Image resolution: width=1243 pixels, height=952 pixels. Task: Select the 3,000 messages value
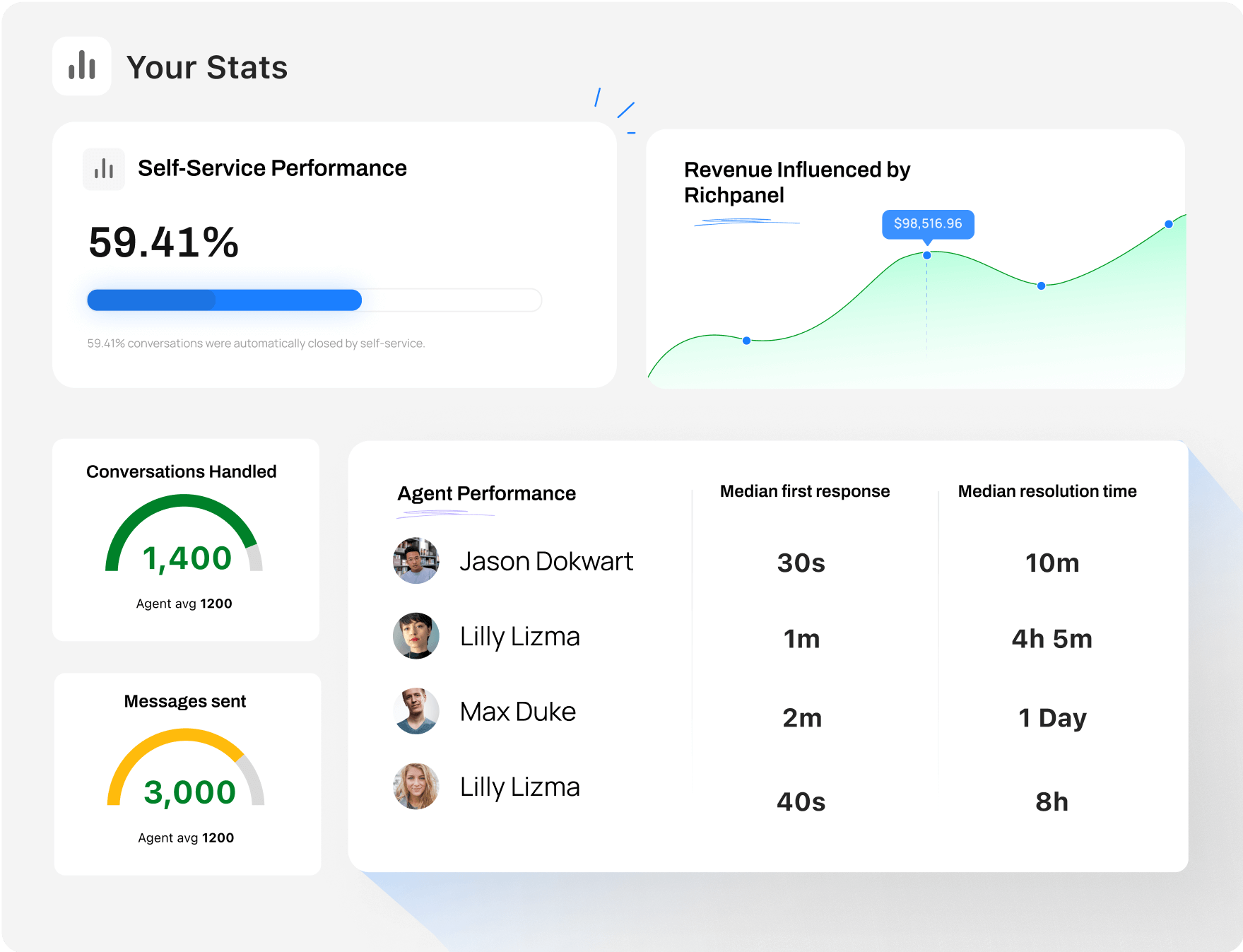pos(189,792)
